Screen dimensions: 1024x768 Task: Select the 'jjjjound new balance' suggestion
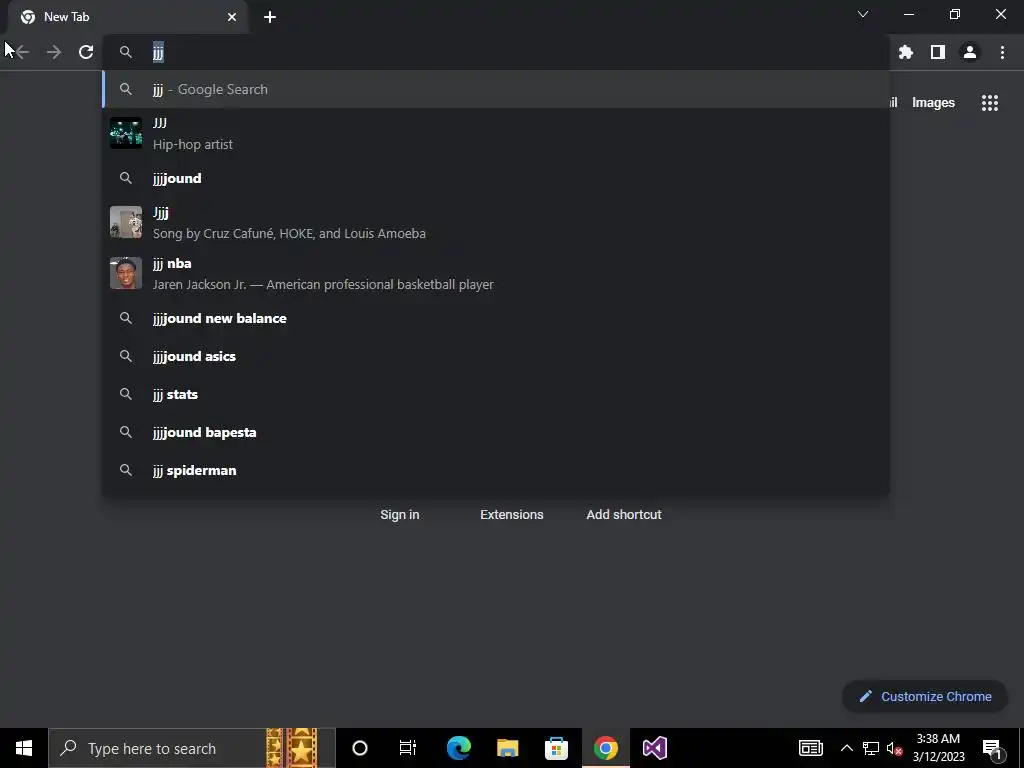point(496,319)
